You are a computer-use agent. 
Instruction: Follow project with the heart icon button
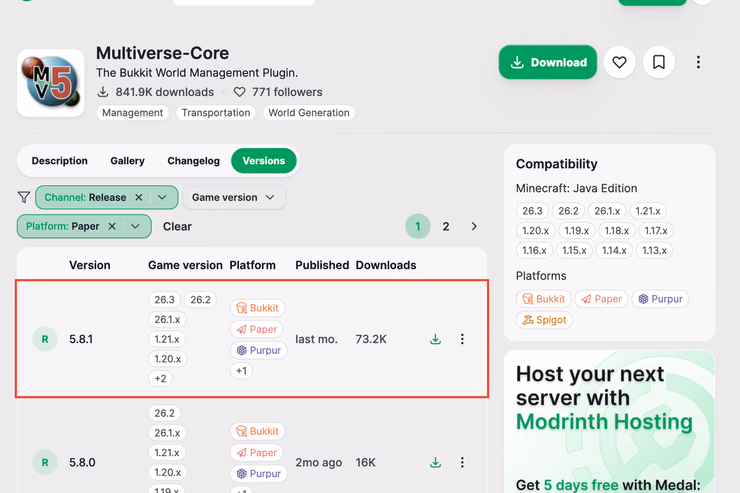coord(619,62)
